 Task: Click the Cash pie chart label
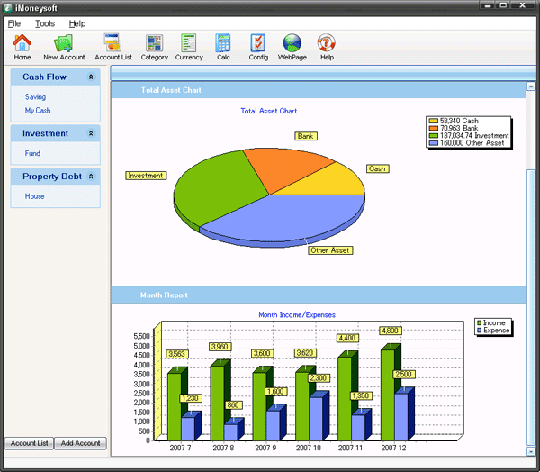click(377, 169)
